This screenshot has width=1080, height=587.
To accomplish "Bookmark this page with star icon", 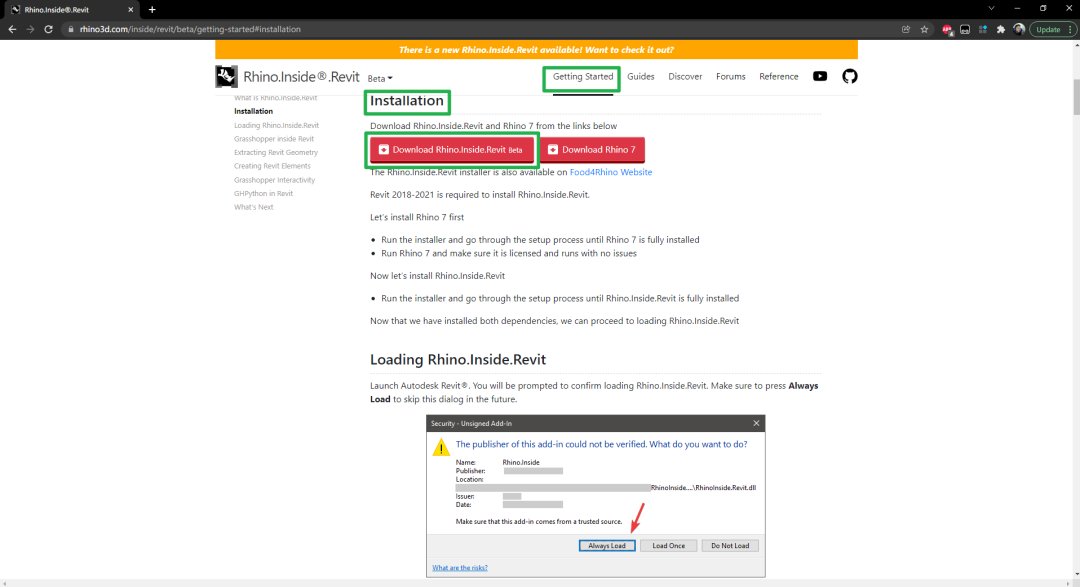I will pyautogui.click(x=924, y=30).
